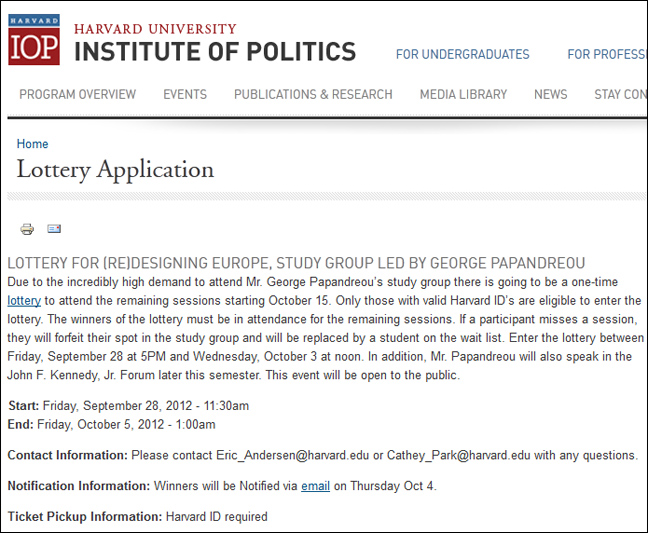Select Publications & Research in navigation
The height and width of the screenshot is (533, 648).
[313, 95]
